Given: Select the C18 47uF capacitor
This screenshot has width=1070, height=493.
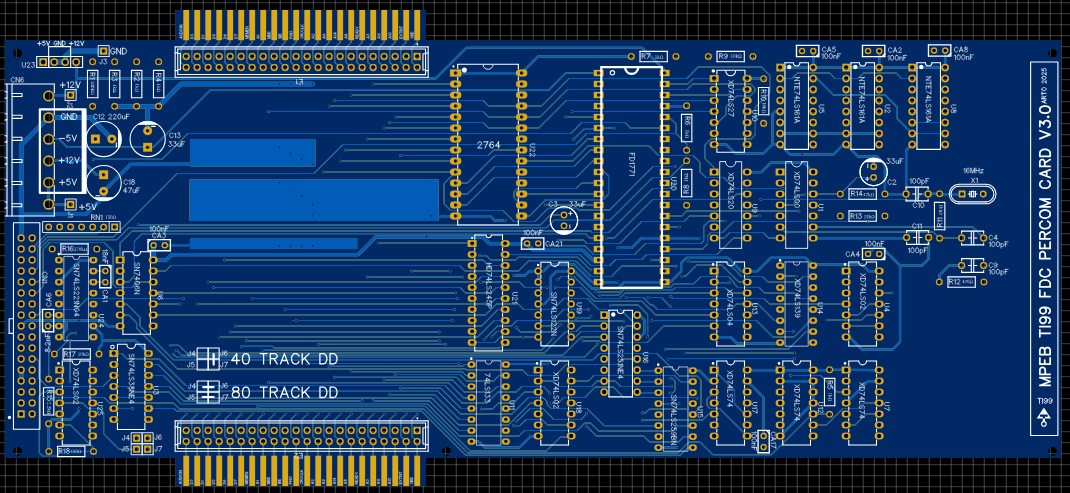Looking at the screenshot, I should click(x=102, y=181).
